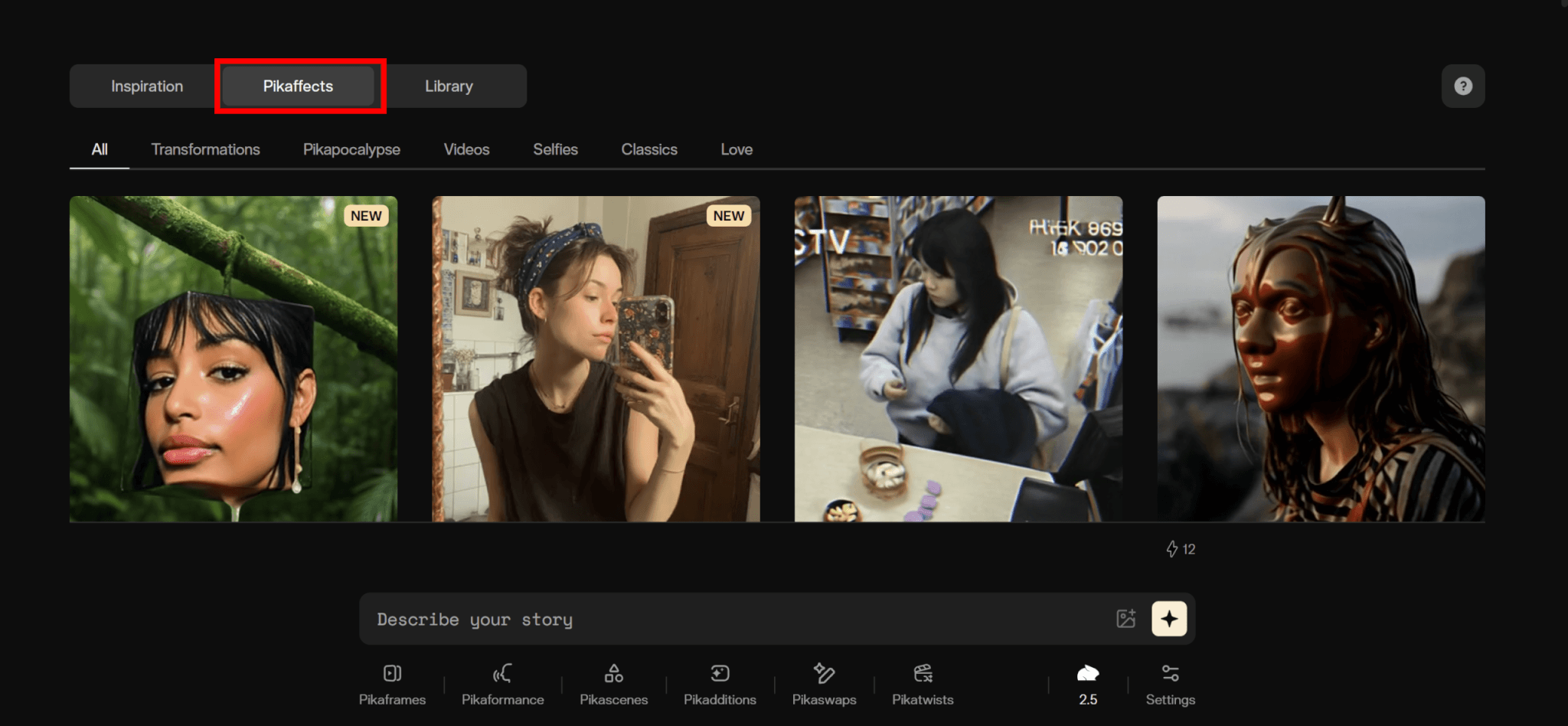
Task: Open the jungle face cube effect thumbnail
Action: pyautogui.click(x=234, y=359)
